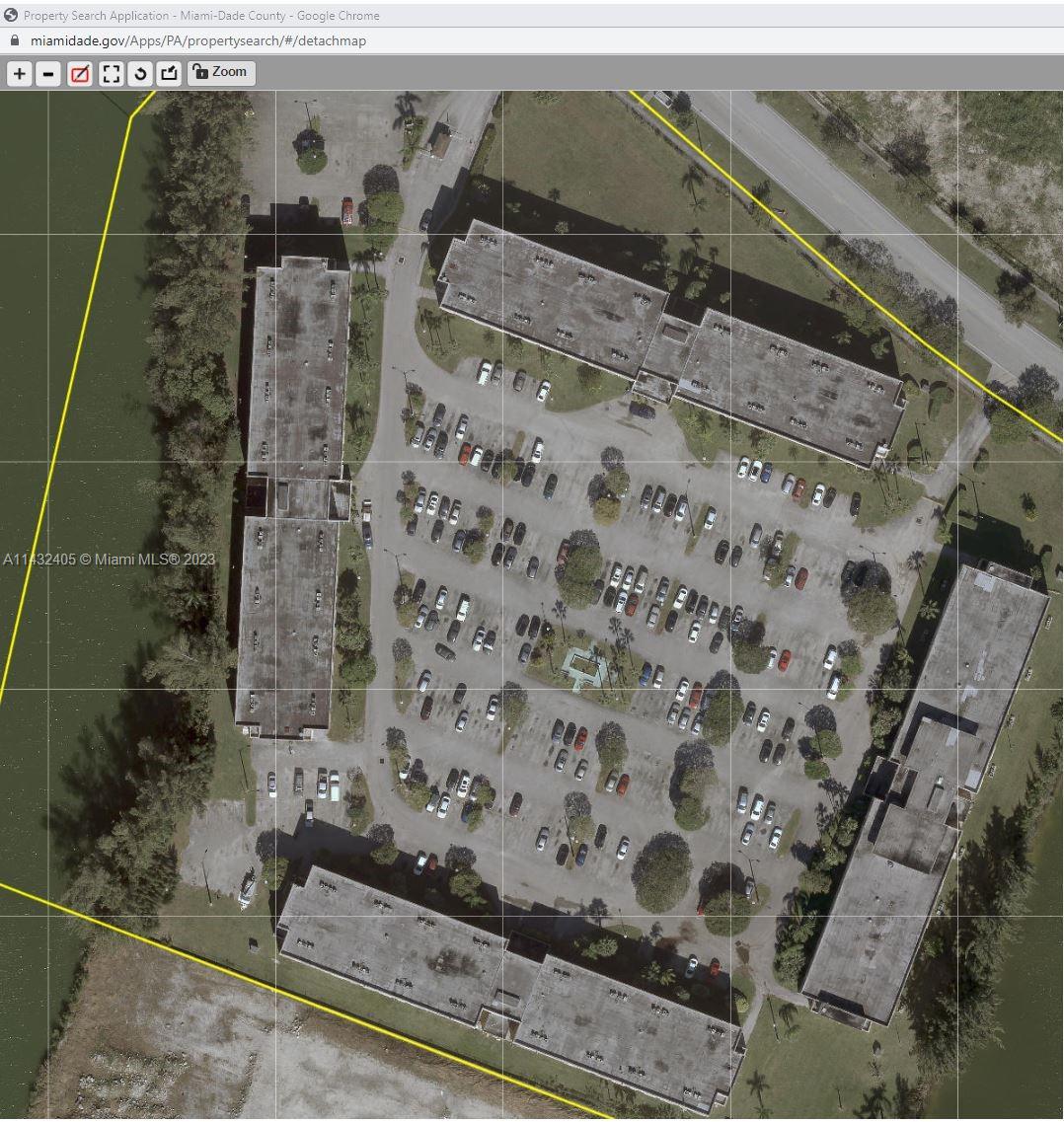The height and width of the screenshot is (1122, 1064).
Task: Click the globe favicon on the browser tab
Action: coord(10,15)
